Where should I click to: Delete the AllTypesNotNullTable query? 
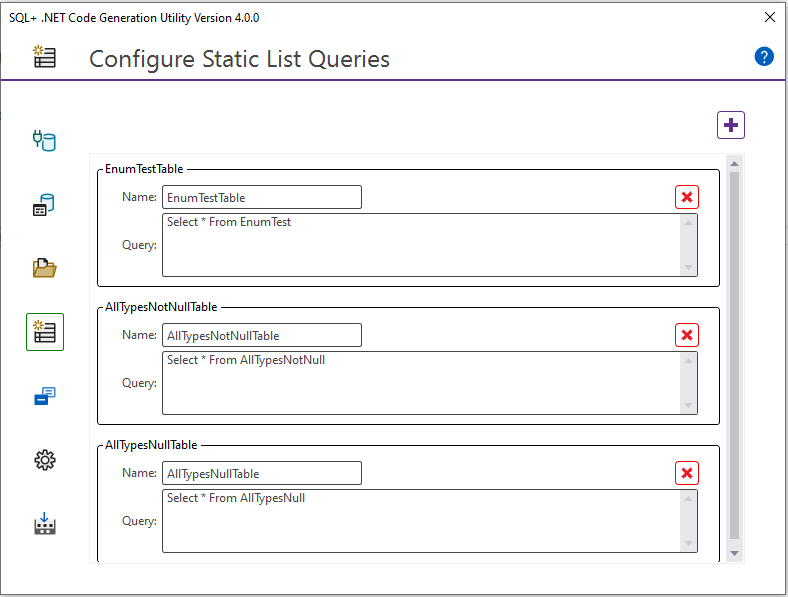687,335
